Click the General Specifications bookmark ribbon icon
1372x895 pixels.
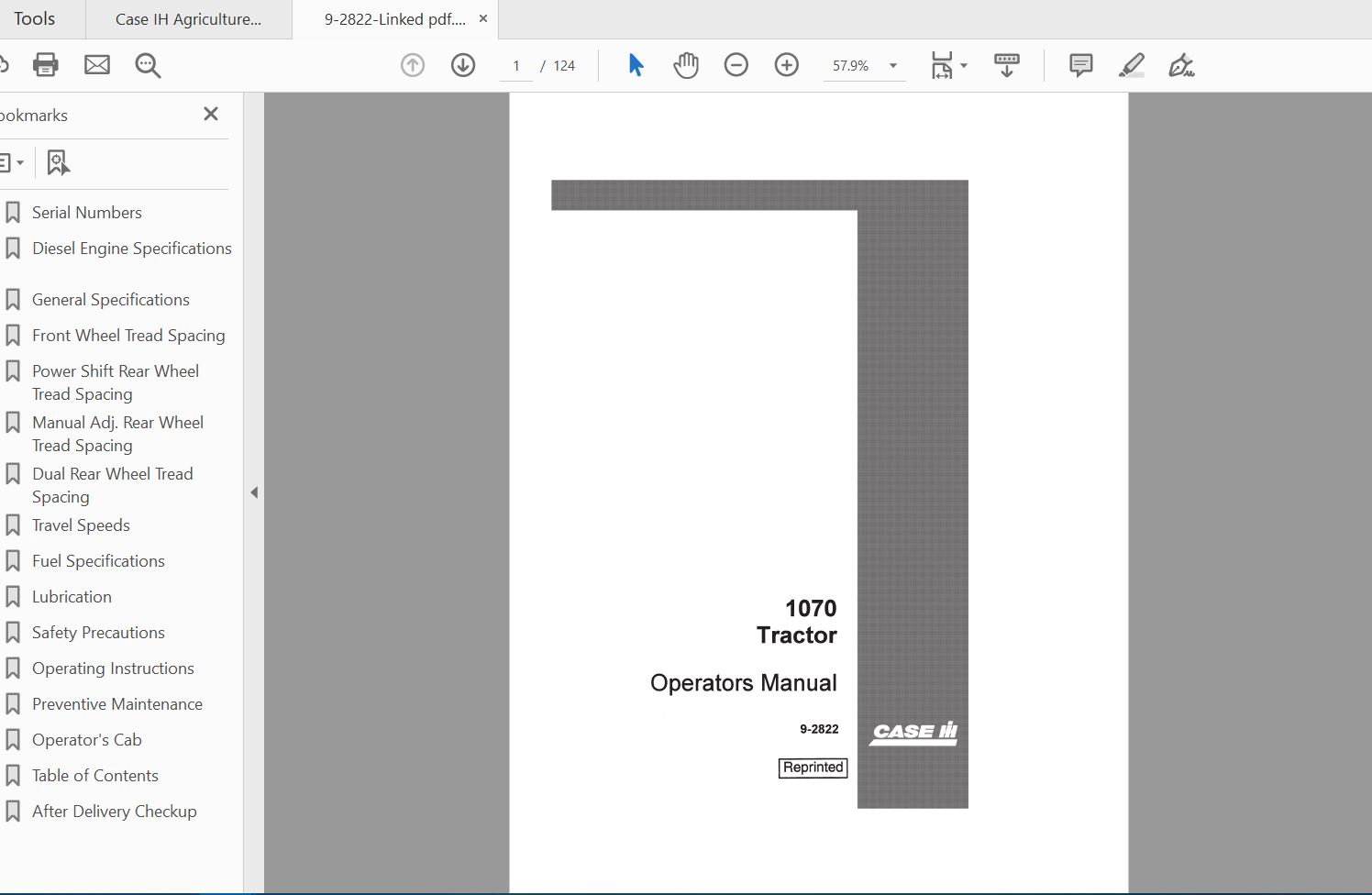click(13, 300)
